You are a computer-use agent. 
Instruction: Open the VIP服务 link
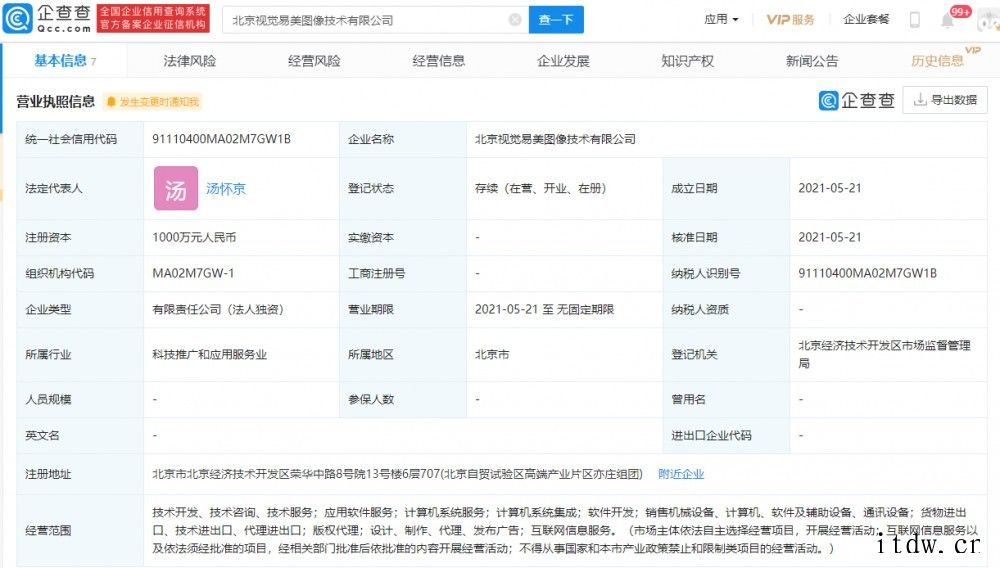[x=790, y=20]
